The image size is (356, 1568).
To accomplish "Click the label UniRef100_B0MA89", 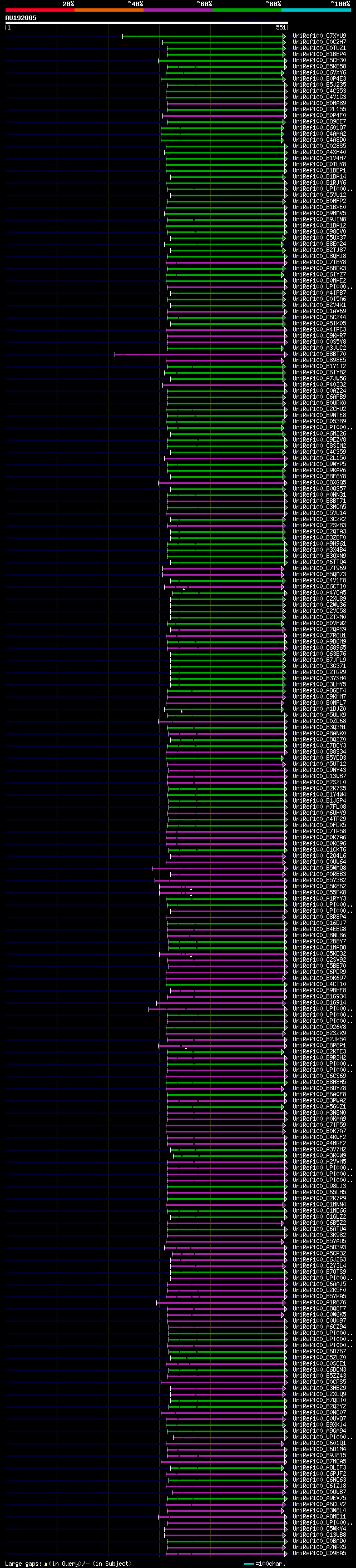I will click(319, 103).
